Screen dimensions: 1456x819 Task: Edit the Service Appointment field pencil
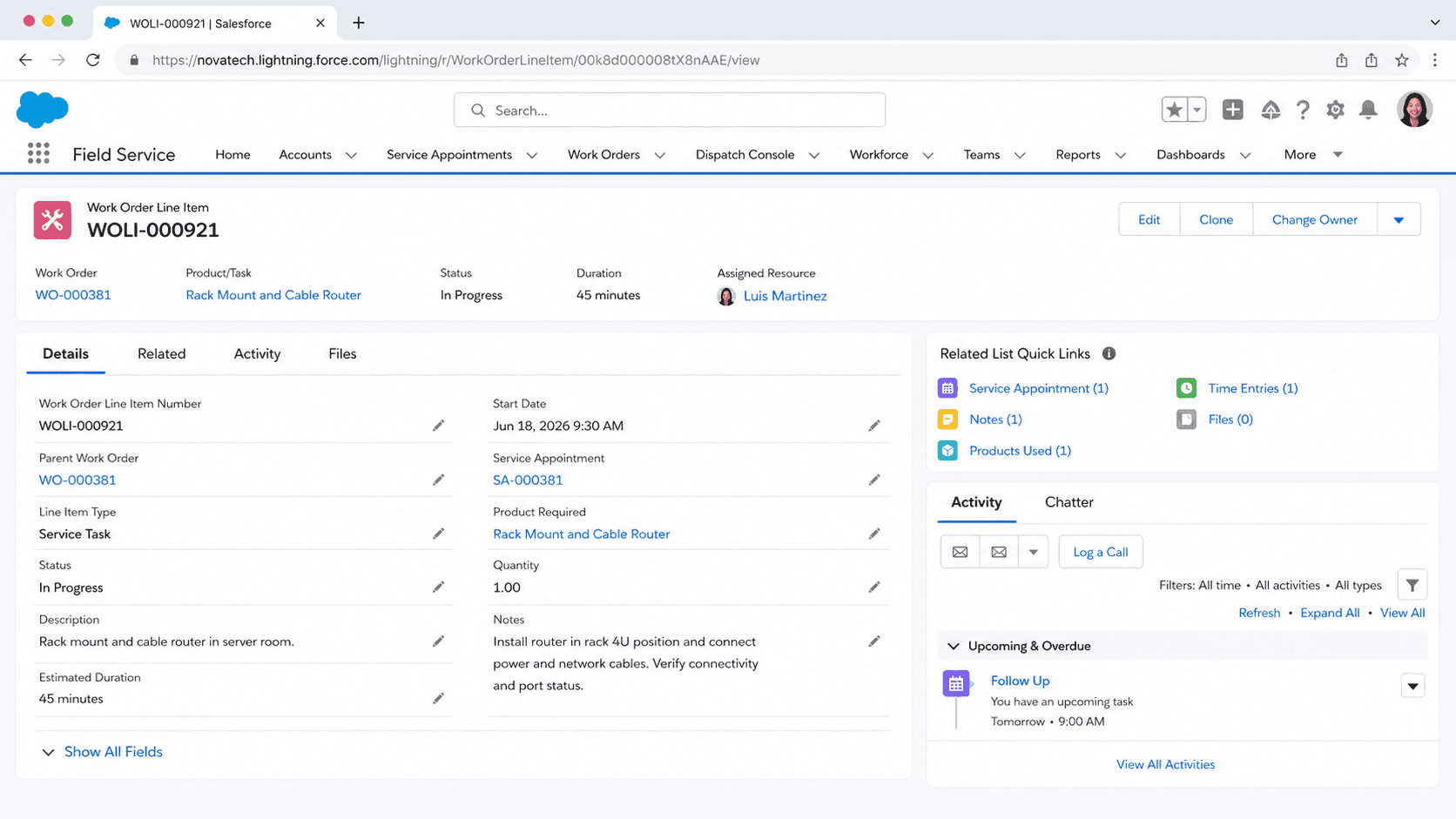tap(874, 480)
